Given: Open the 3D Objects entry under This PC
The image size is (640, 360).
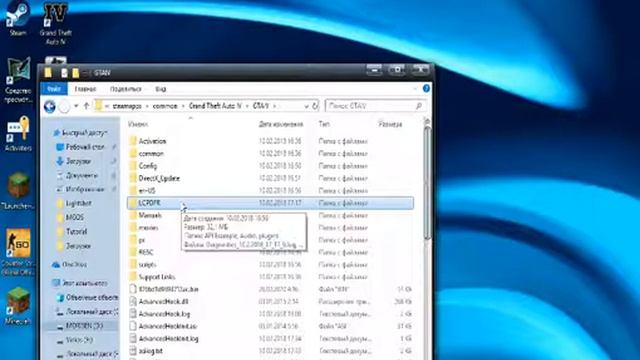Looking at the screenshot, I should 87,298.
